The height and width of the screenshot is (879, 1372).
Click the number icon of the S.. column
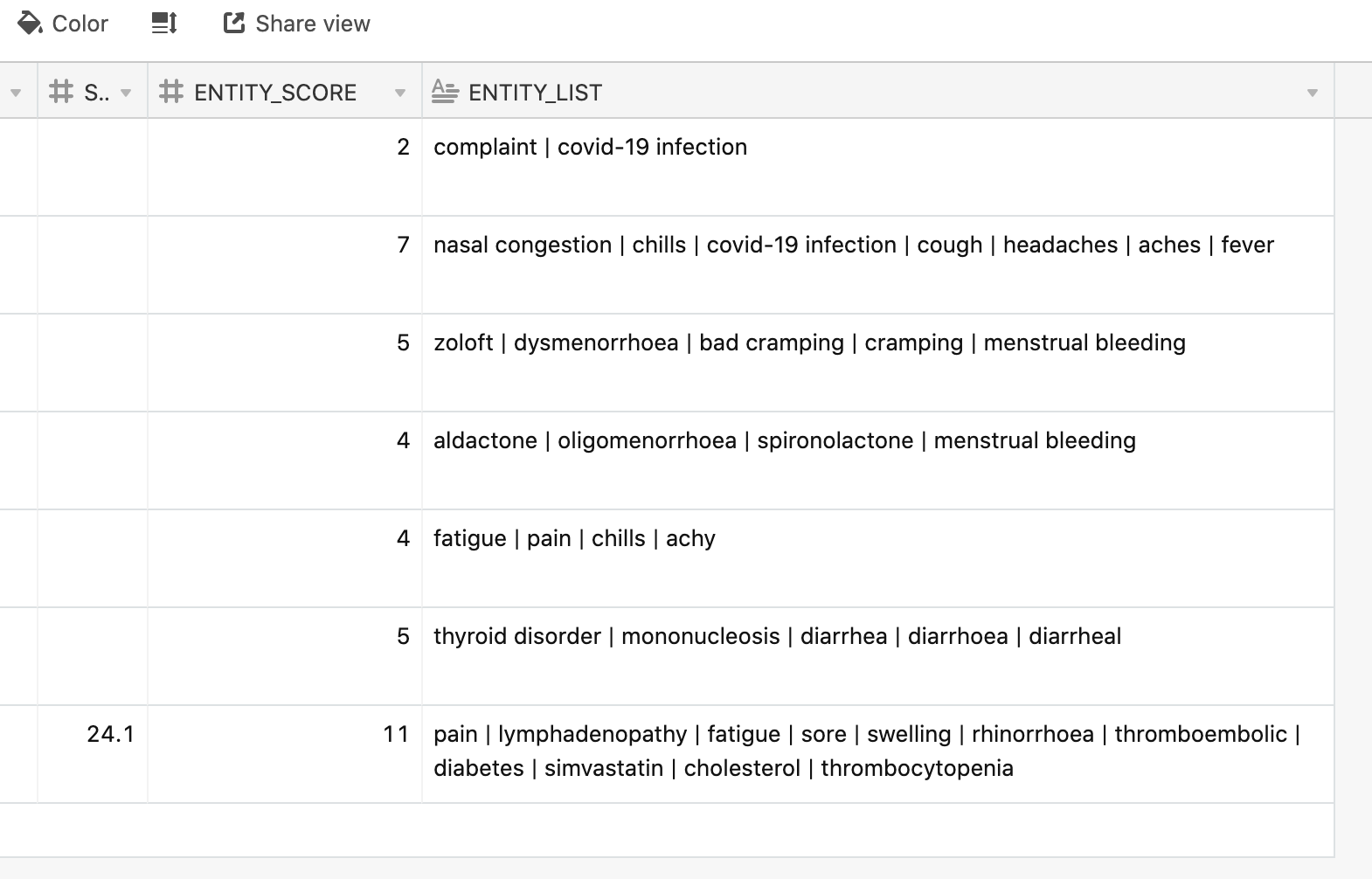(61, 92)
